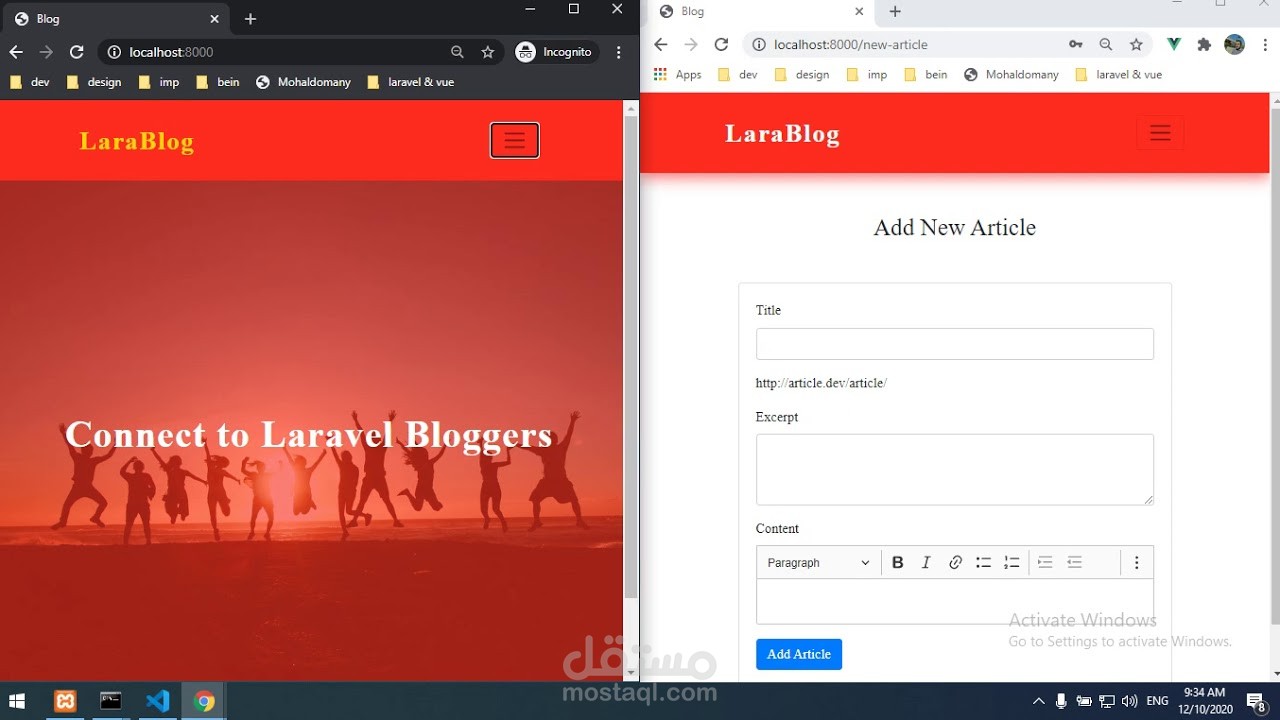Toggle bold formatting in the Content editor

click(x=897, y=562)
